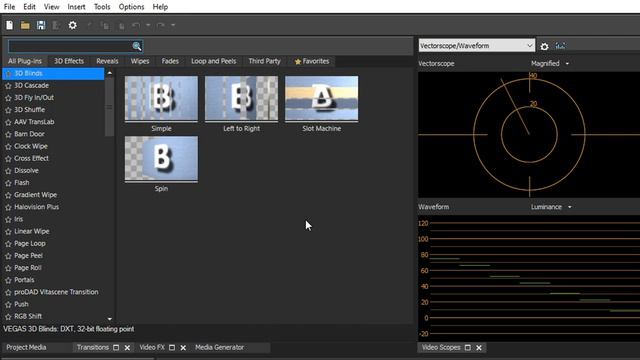Click the magnifier icon in the search box

[137, 46]
